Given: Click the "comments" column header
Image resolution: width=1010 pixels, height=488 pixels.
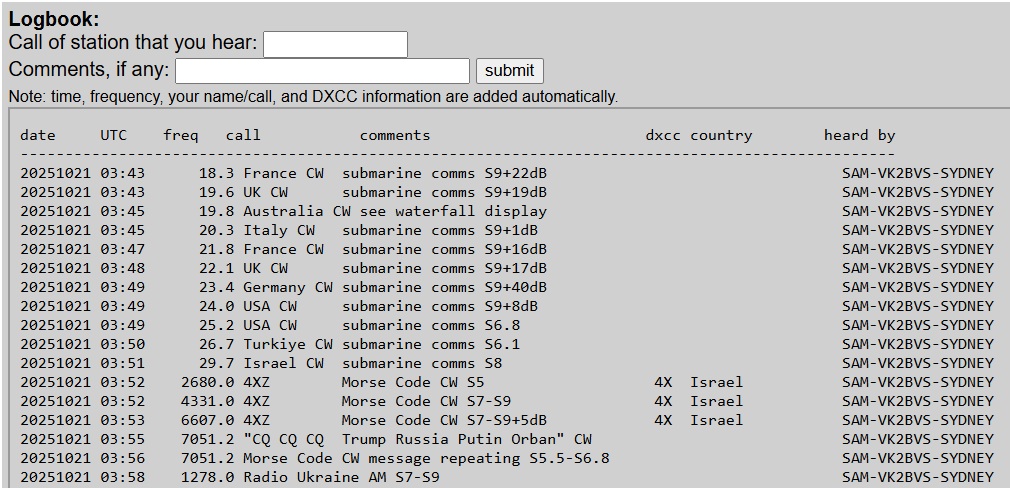Looking at the screenshot, I should coord(395,135).
